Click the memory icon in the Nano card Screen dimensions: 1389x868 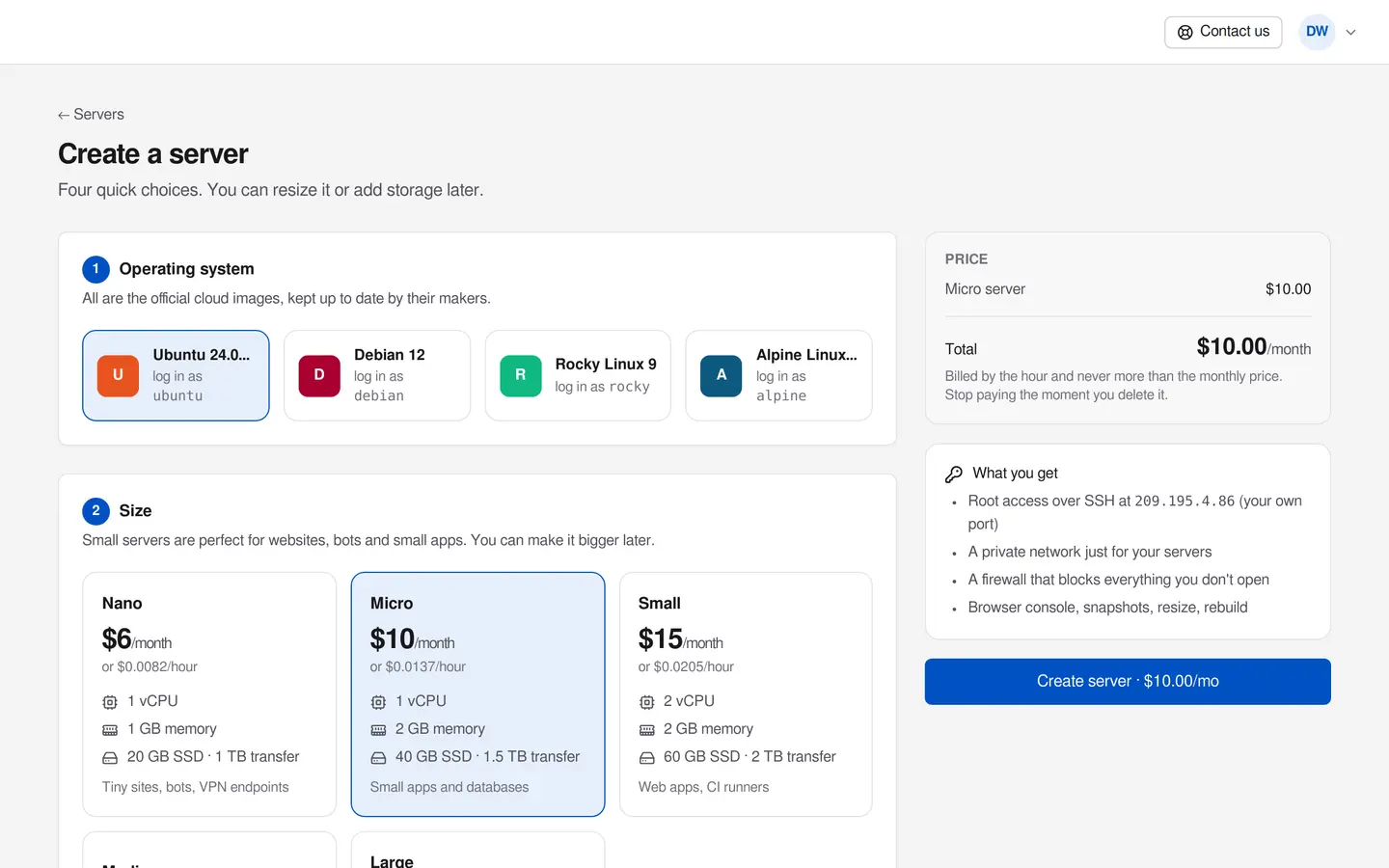(110, 730)
